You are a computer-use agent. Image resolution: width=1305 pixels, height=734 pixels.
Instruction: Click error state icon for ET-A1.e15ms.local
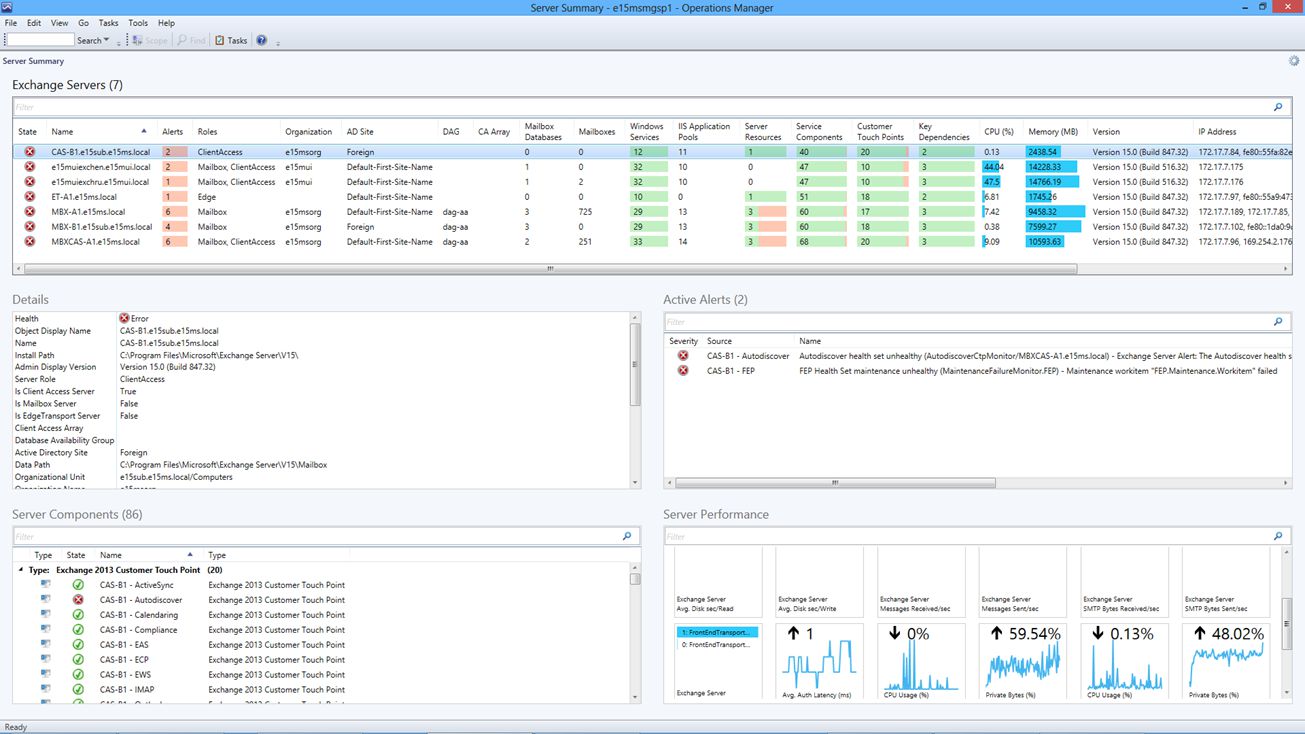(29, 197)
